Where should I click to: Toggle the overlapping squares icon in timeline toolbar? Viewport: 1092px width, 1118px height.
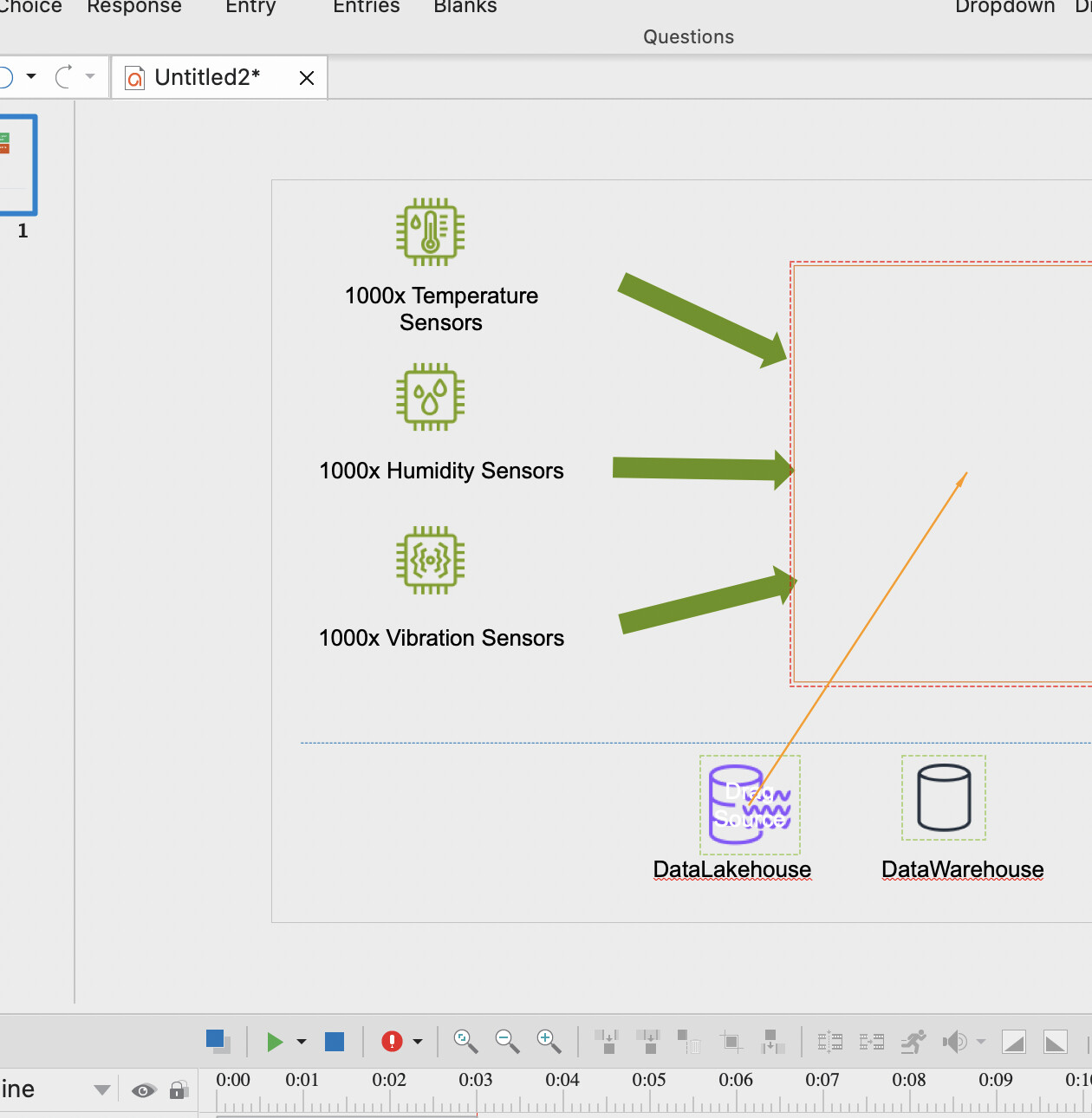[x=218, y=1041]
